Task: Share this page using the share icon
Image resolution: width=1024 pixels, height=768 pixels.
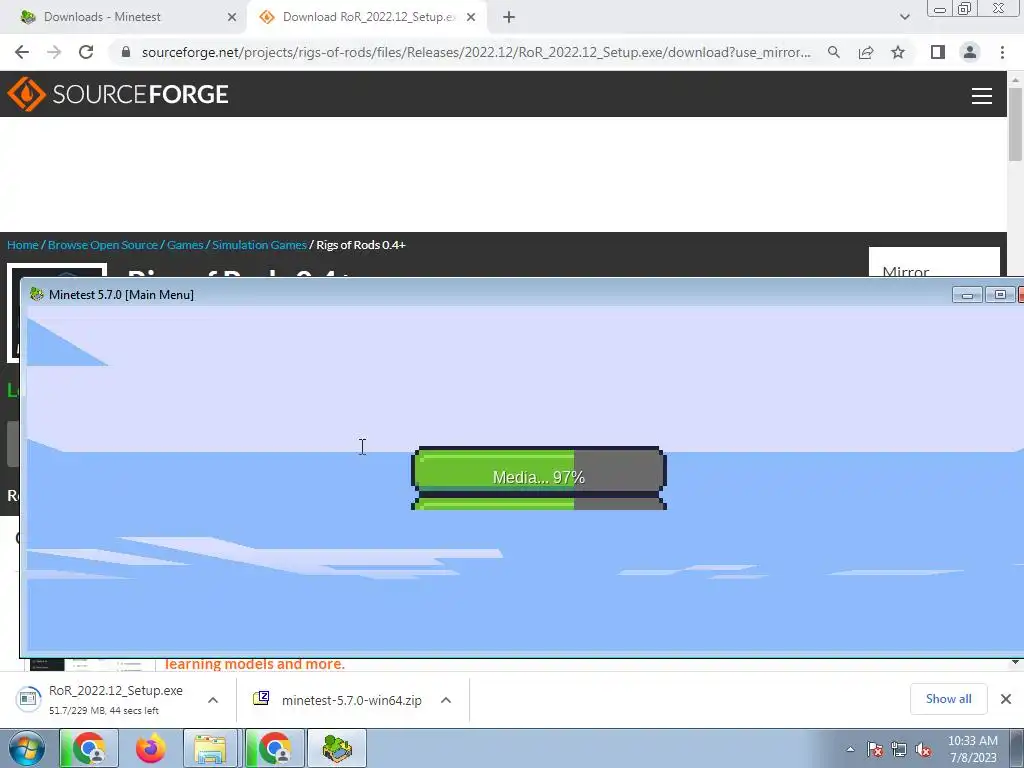Action: (x=866, y=52)
